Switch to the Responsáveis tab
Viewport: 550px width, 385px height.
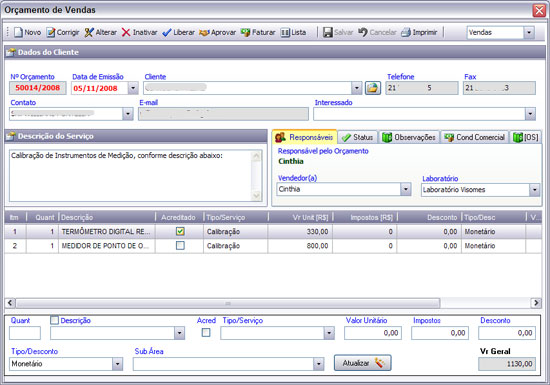304,137
